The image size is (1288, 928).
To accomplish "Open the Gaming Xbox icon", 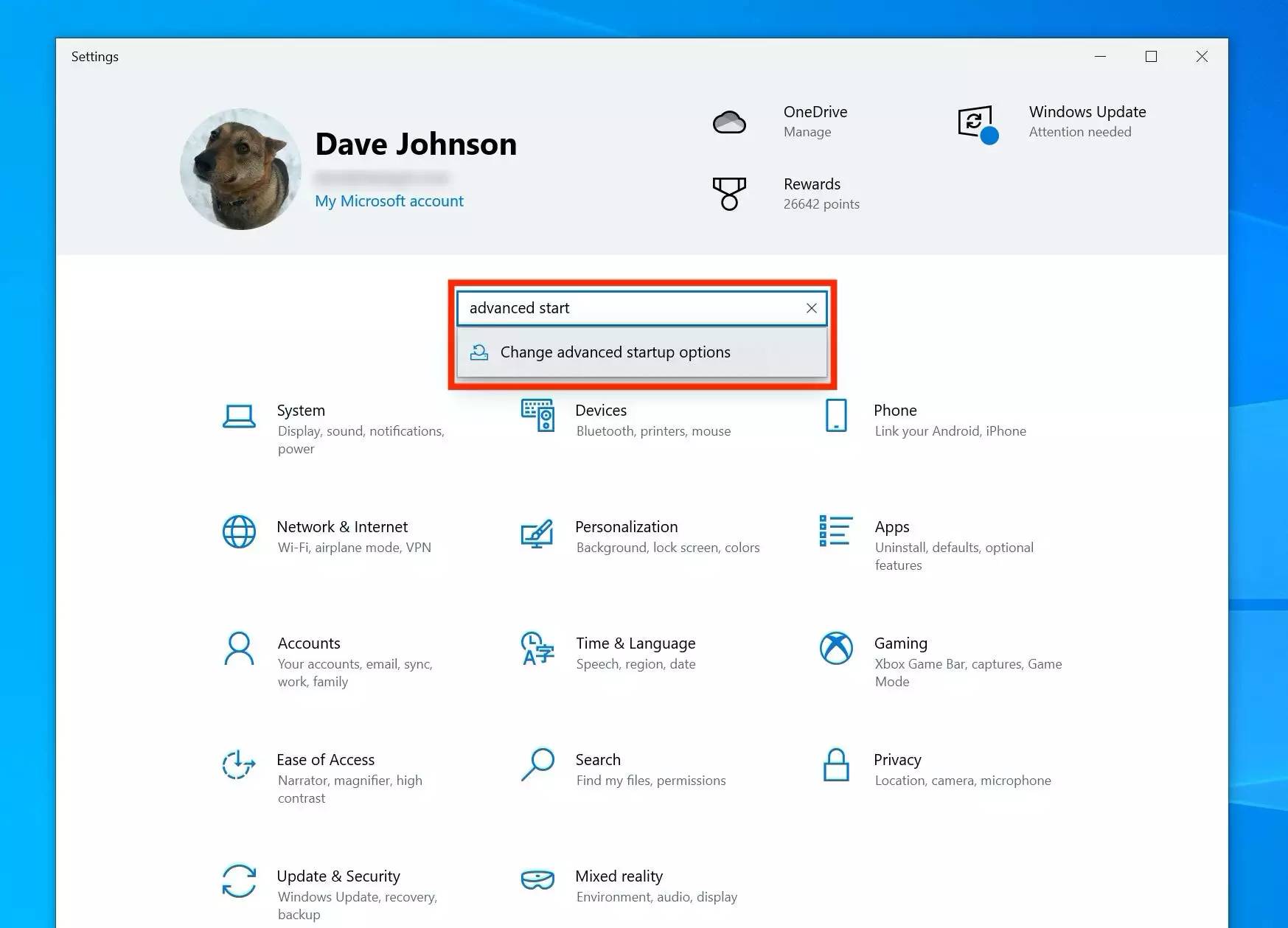I will [836, 649].
